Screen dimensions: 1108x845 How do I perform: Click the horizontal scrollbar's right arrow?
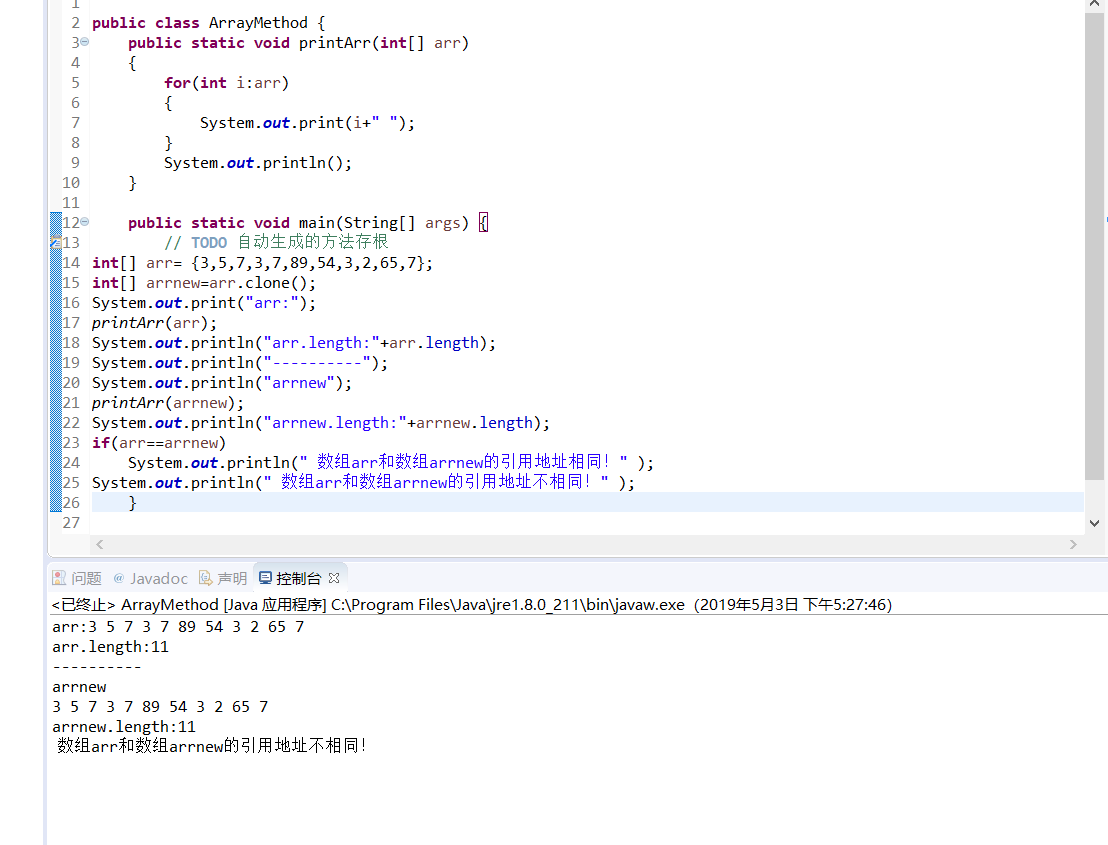(x=1073, y=544)
